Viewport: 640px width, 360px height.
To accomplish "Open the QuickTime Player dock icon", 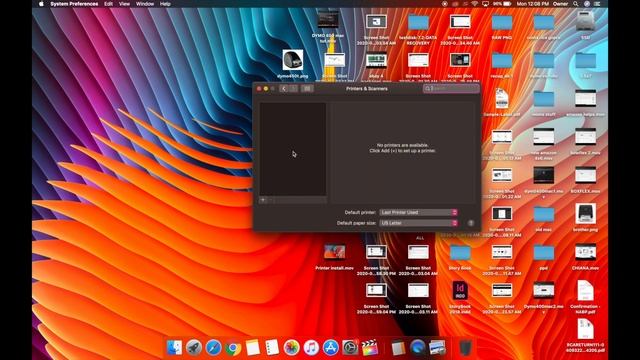I will [418, 347].
